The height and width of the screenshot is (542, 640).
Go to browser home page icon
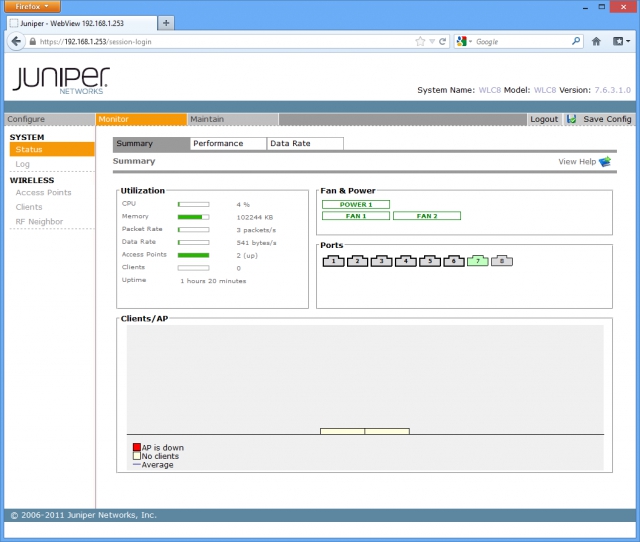coord(596,41)
